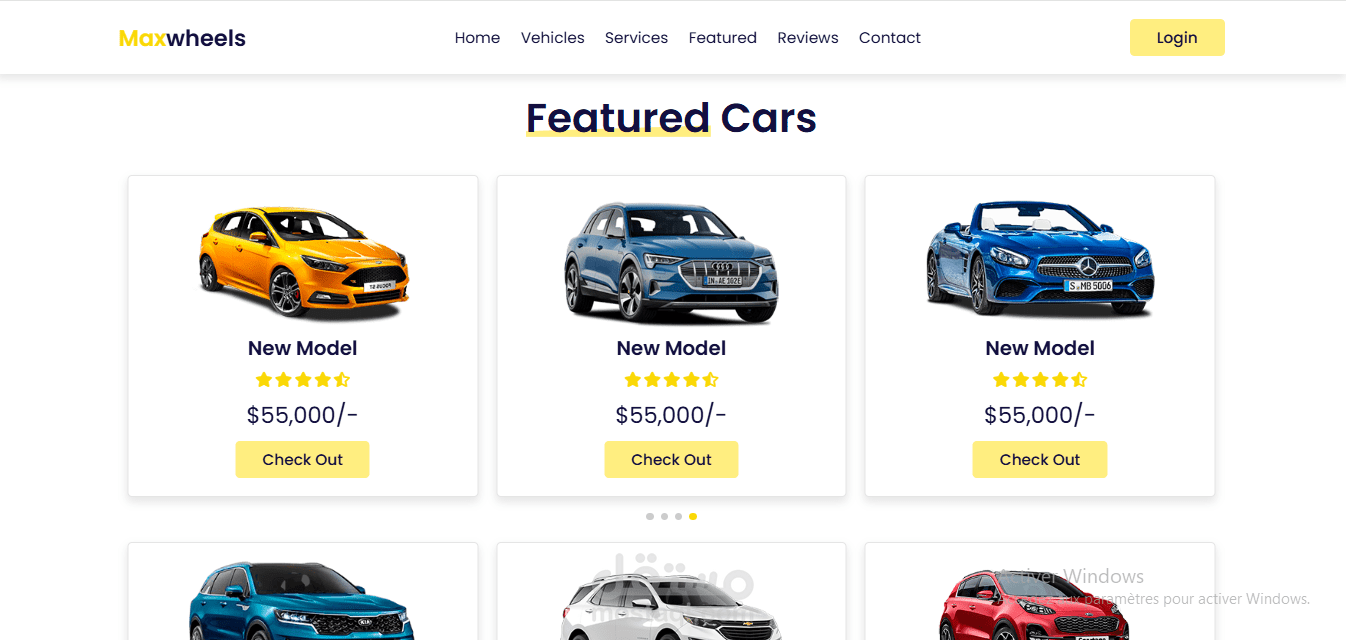Open the Services nav link
1346x640 pixels.
(636, 38)
